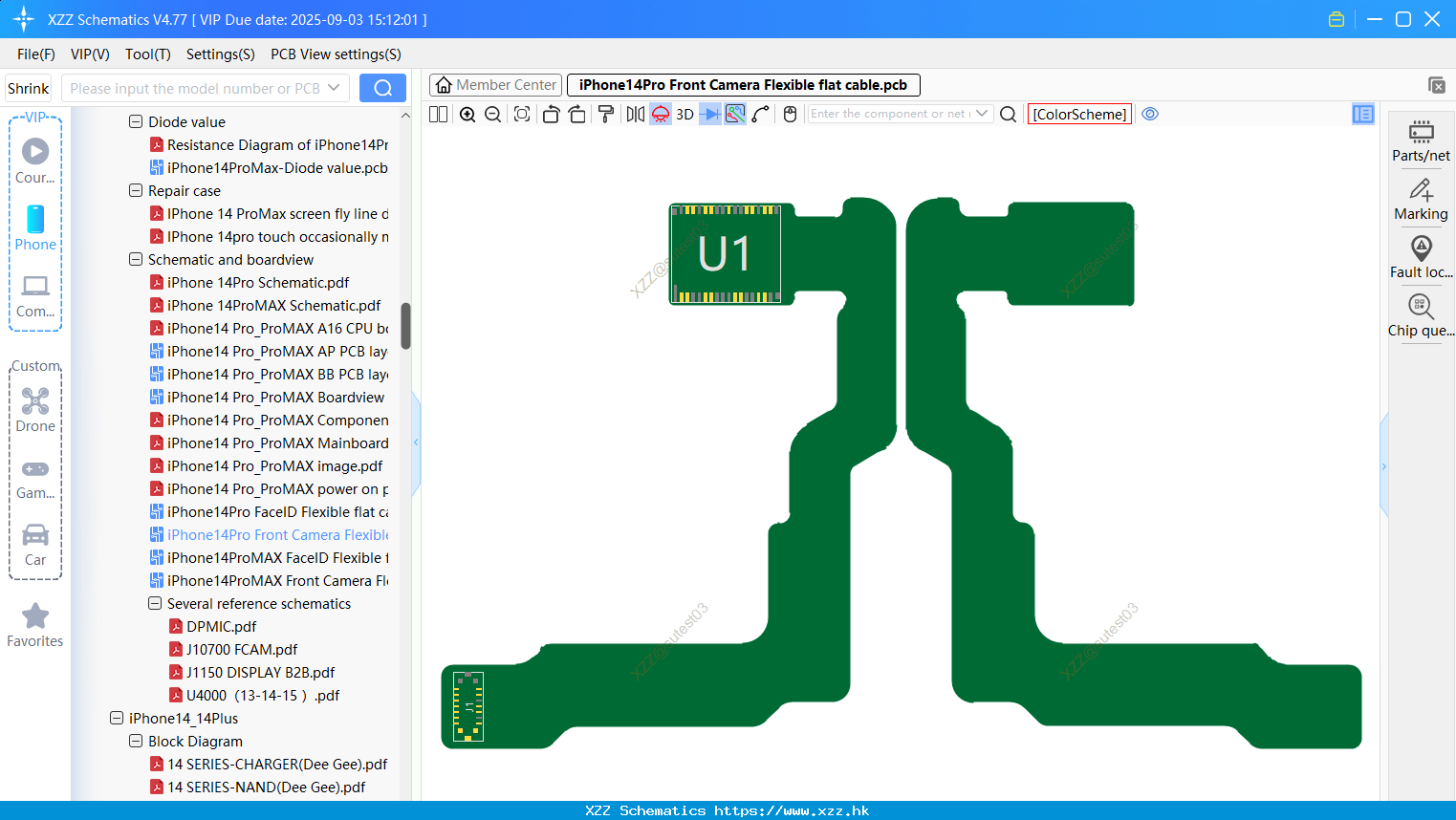1456x820 pixels.
Task: Collapse the Block Diagram node
Action: (x=136, y=741)
